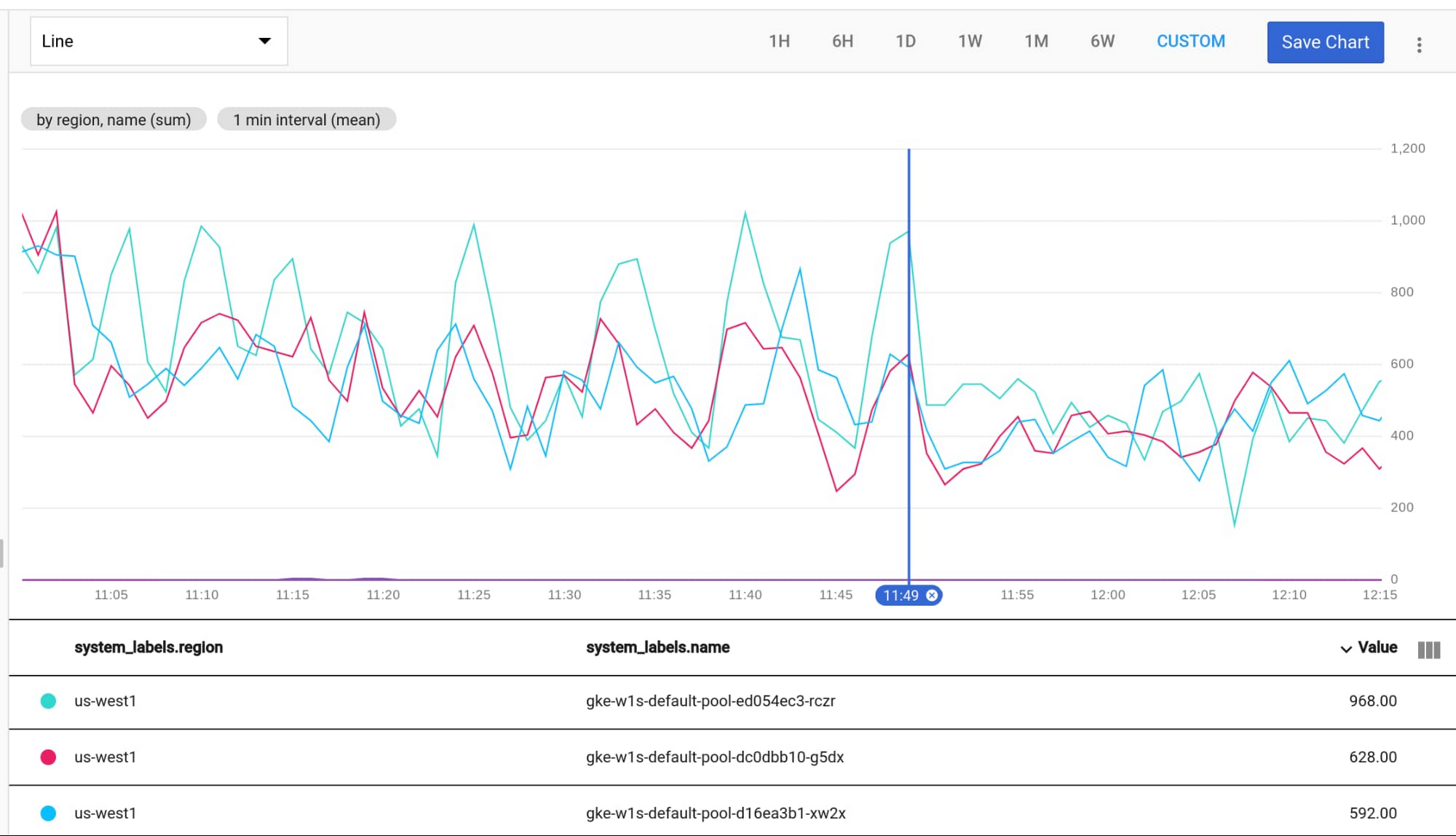Viewport: 1456px width, 836px height.
Task: Click the blue legend dot for d16ea3b1-xw2x
Action: [x=48, y=813]
